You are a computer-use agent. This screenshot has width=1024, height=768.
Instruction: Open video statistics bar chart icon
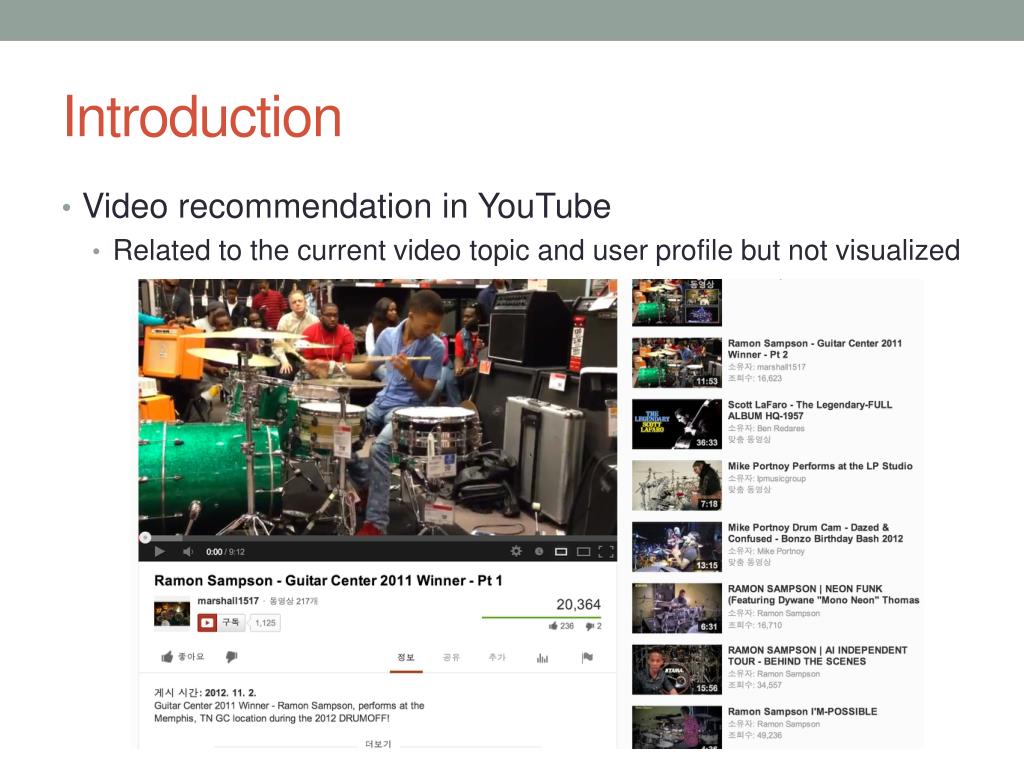tap(542, 658)
